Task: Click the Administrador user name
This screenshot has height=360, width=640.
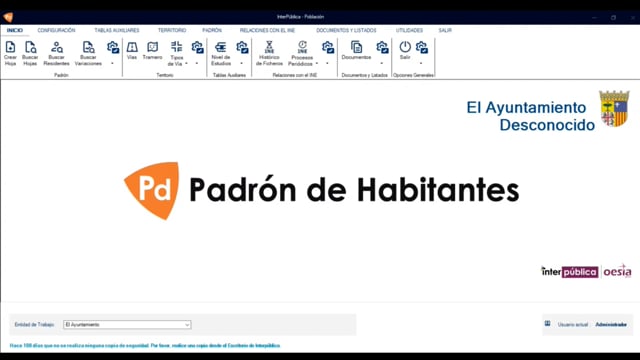Action: 611,324
